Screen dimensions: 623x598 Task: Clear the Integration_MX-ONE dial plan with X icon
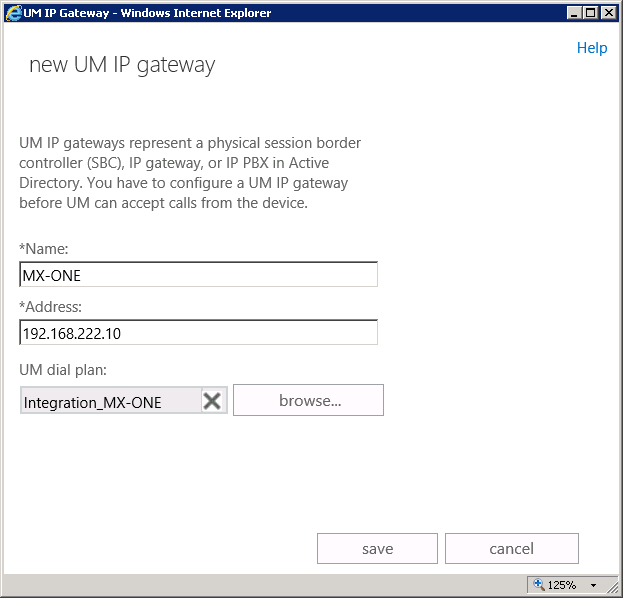click(x=212, y=401)
